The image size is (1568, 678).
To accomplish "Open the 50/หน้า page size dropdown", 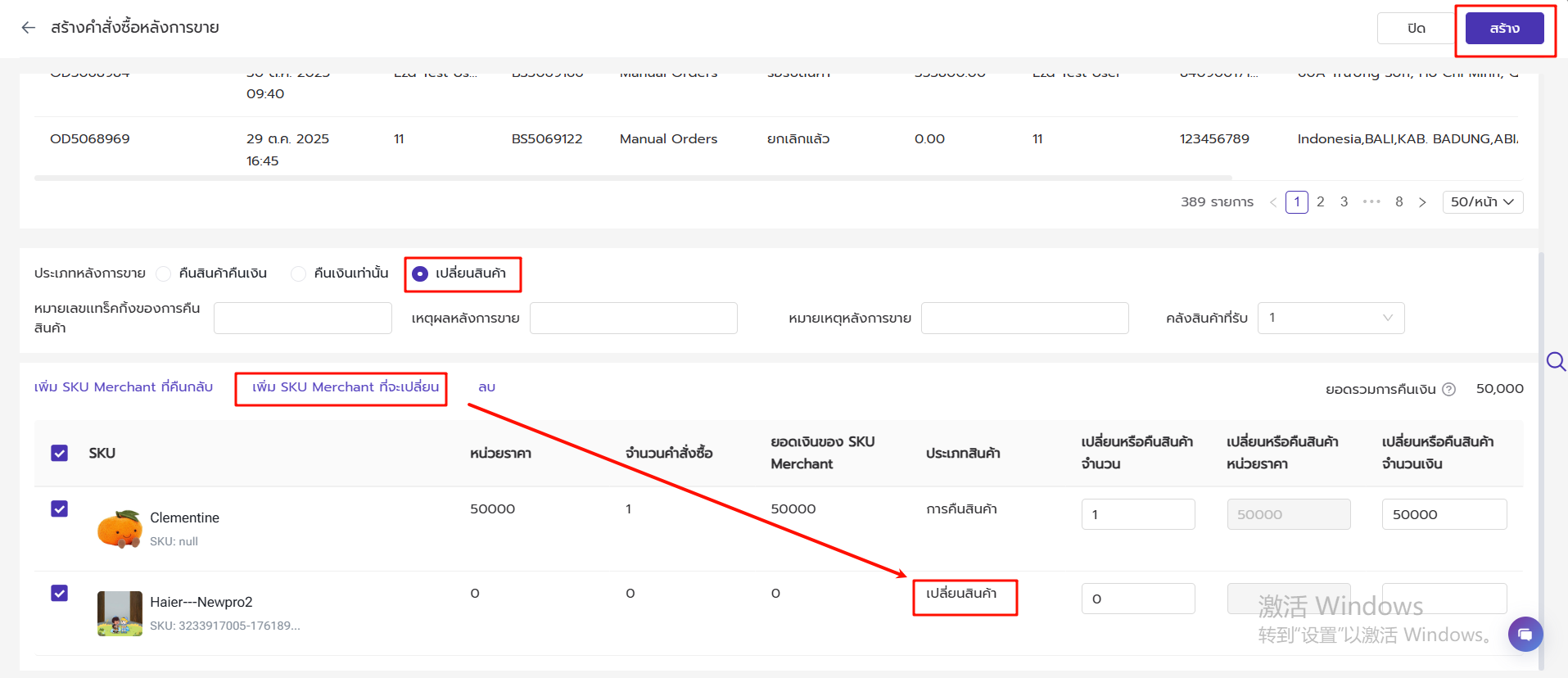I will tap(1482, 202).
